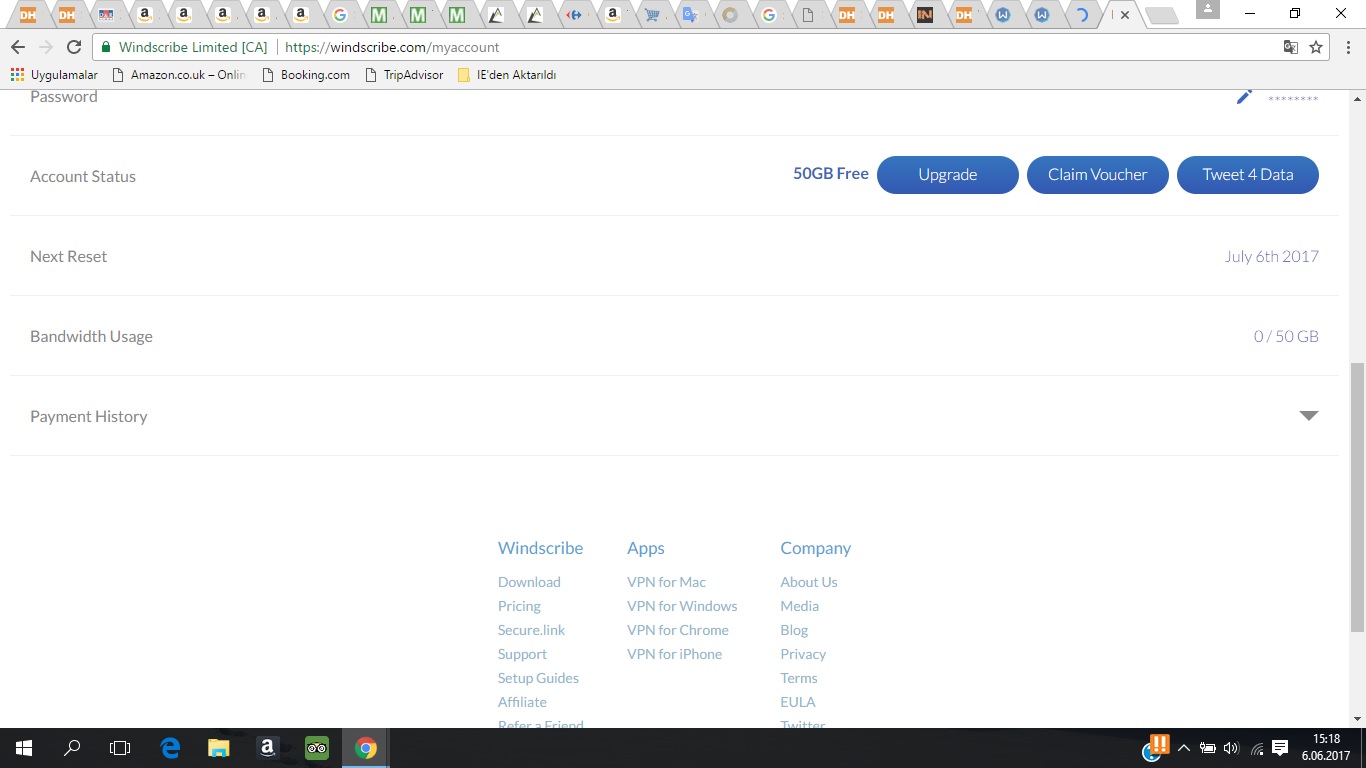Screen dimensions: 1366x768
Task: Check battery status in the tray
Action: [x=1207, y=748]
